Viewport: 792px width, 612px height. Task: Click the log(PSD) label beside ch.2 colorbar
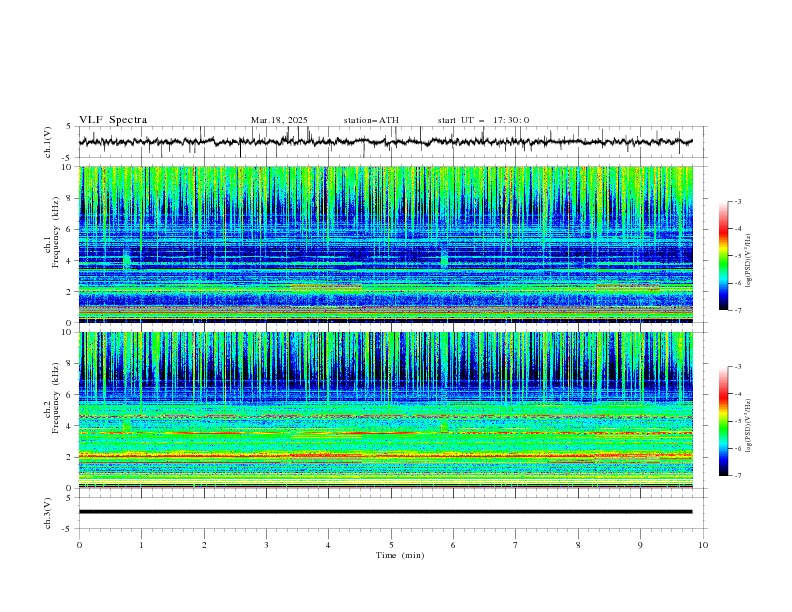[749, 425]
